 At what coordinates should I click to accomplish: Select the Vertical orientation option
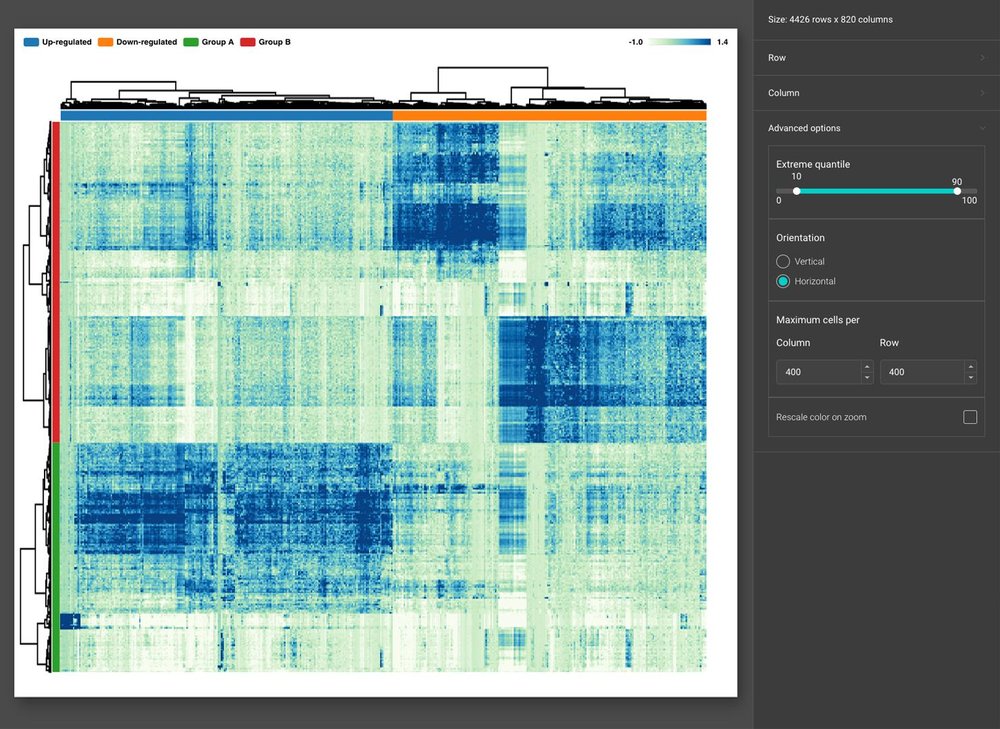tap(781, 261)
